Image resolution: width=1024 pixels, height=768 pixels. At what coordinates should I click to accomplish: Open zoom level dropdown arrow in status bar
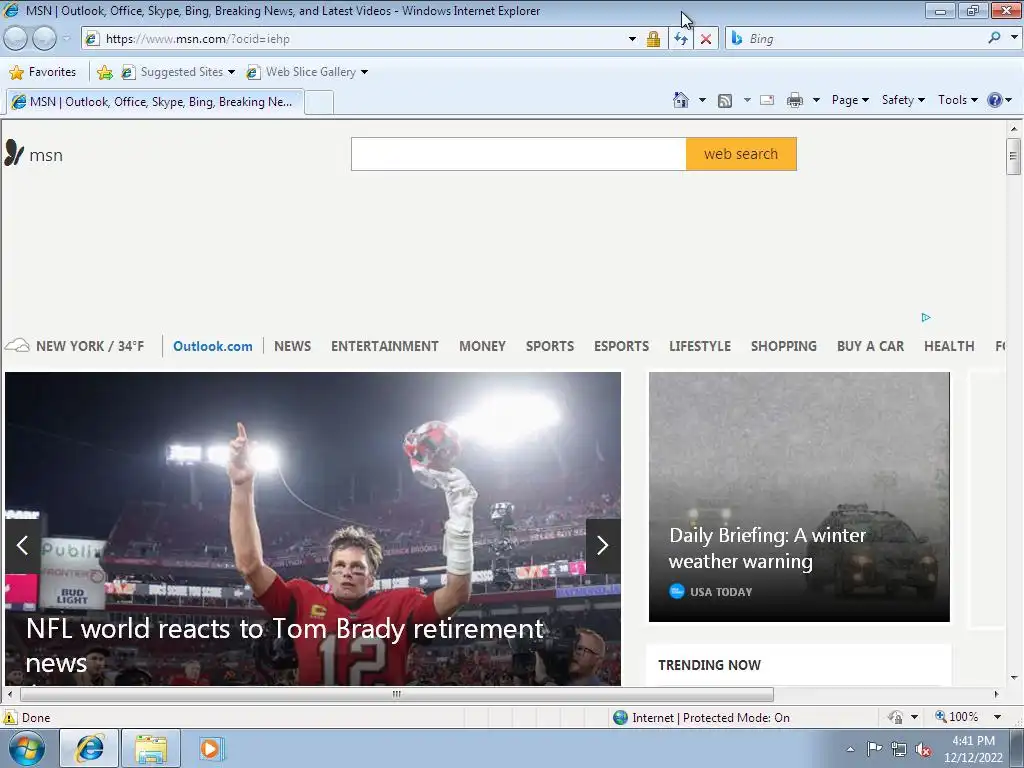point(997,717)
